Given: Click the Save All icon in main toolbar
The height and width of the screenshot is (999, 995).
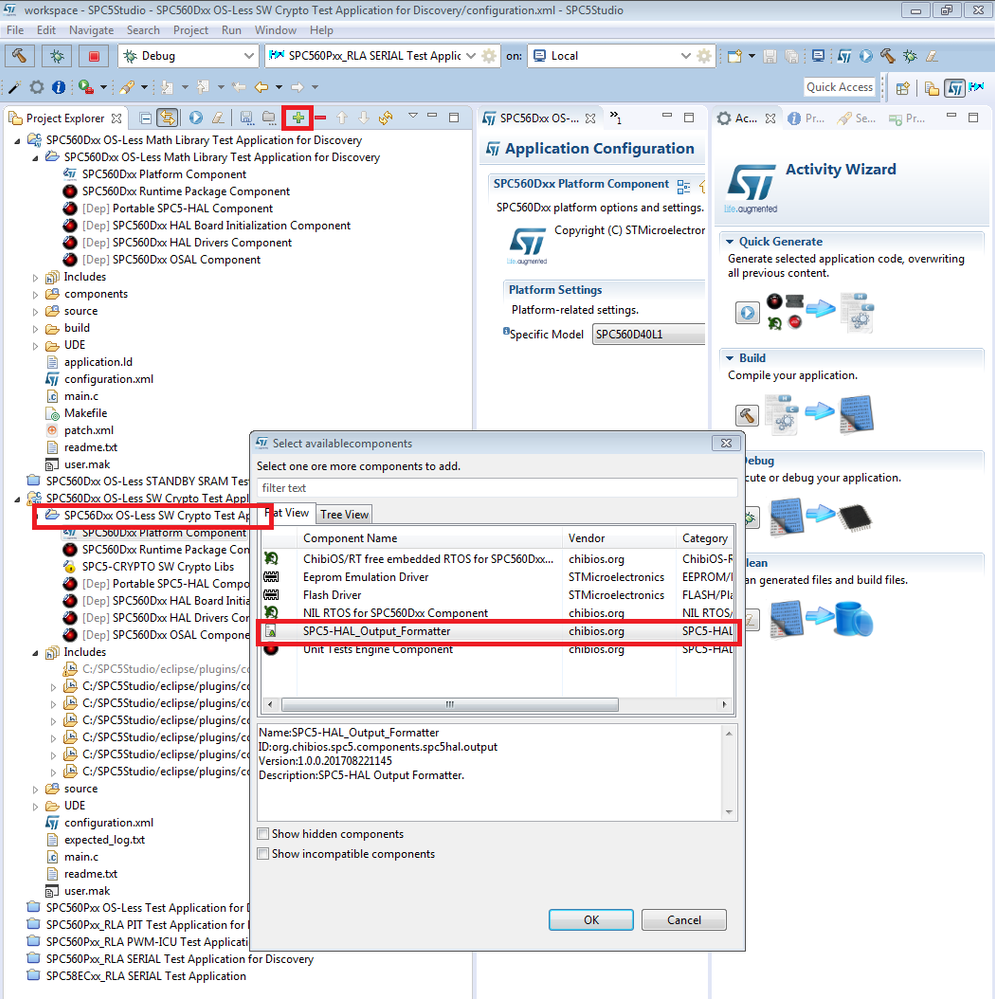Looking at the screenshot, I should (x=792, y=56).
